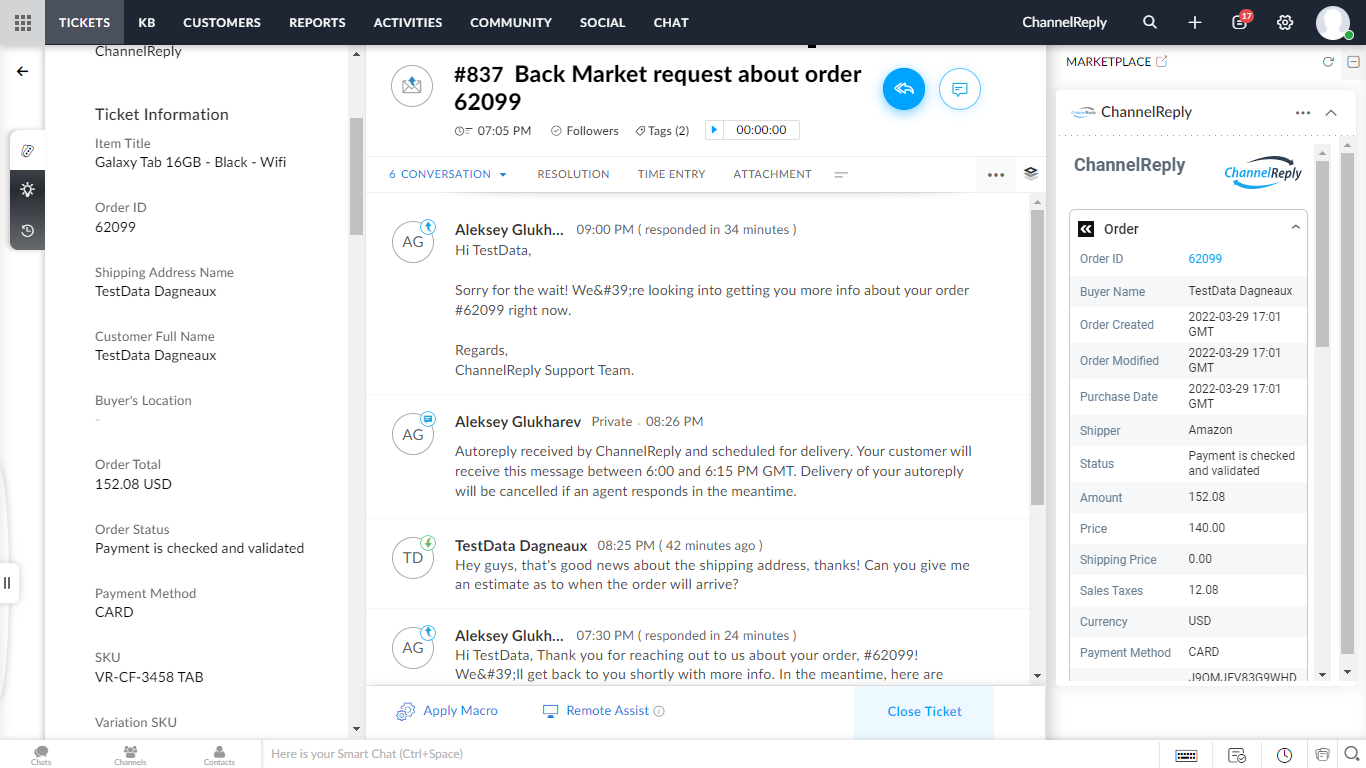Click the plus add-new icon
The width and height of the screenshot is (1366, 768).
point(1195,22)
